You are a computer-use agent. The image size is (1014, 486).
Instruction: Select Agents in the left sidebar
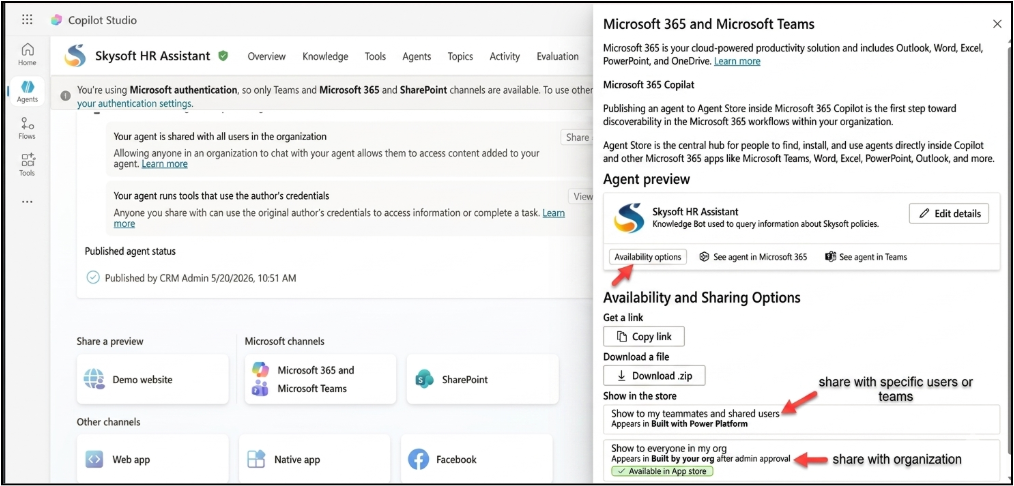coord(27,91)
